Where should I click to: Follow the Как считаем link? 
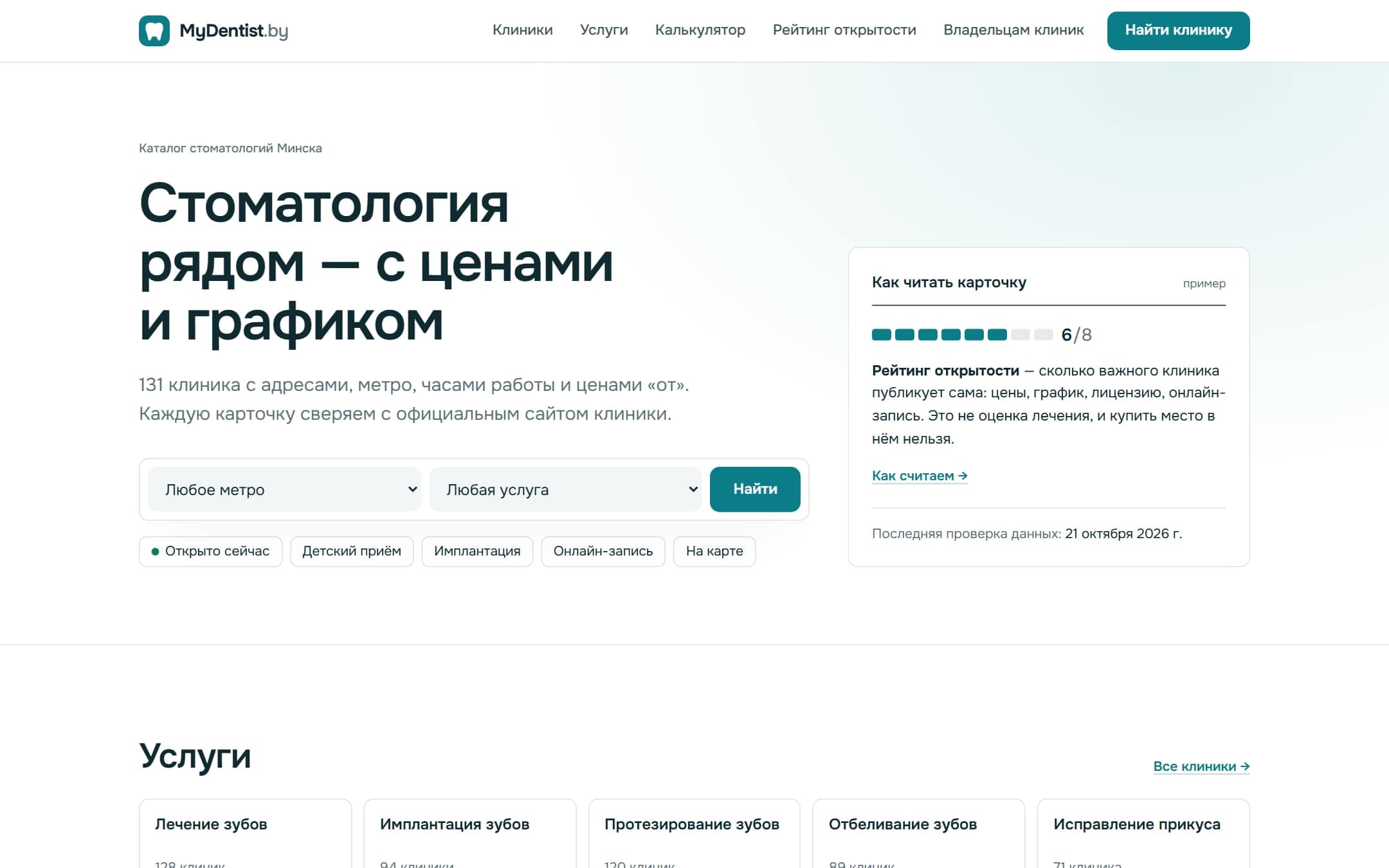tap(920, 476)
